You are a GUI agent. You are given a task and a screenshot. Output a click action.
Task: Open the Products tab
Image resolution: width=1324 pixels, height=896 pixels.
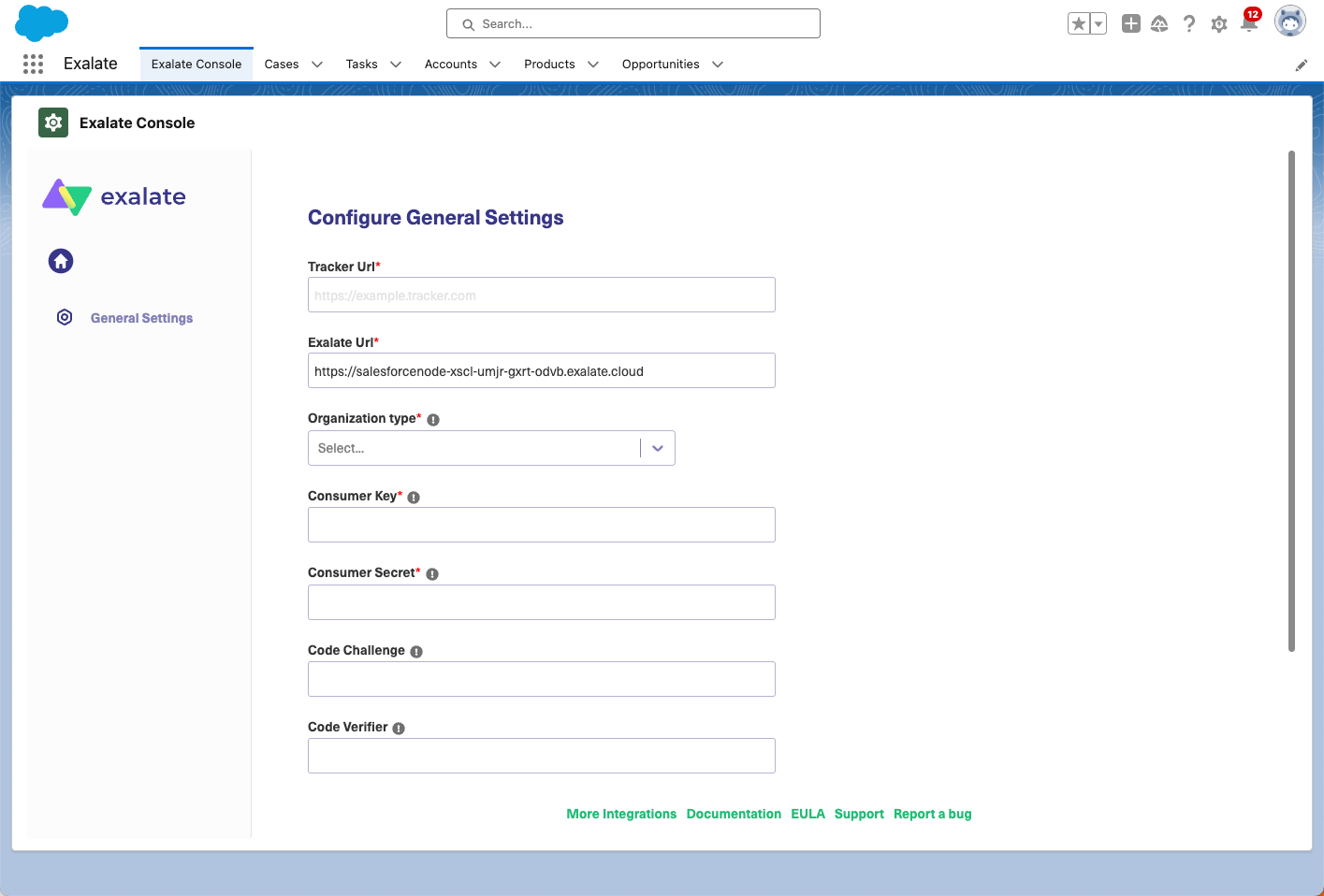[549, 65]
